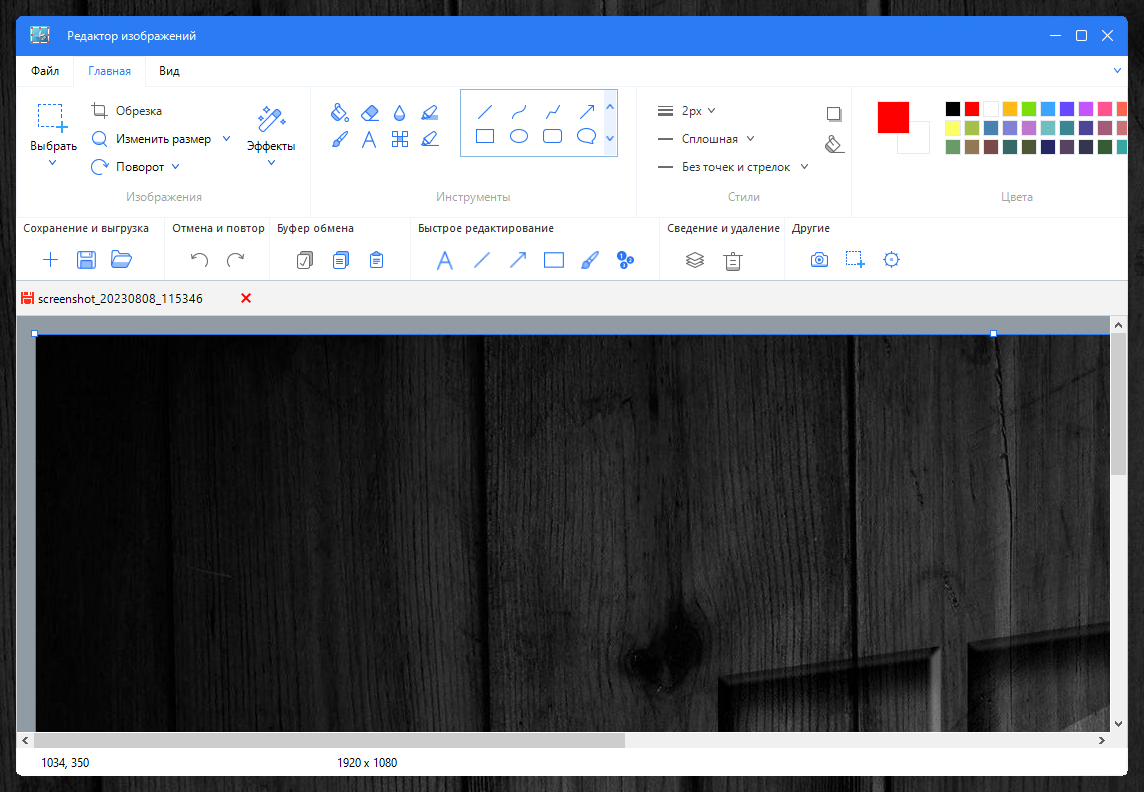
Task: Select the zigzag polyline shape
Action: click(x=553, y=112)
